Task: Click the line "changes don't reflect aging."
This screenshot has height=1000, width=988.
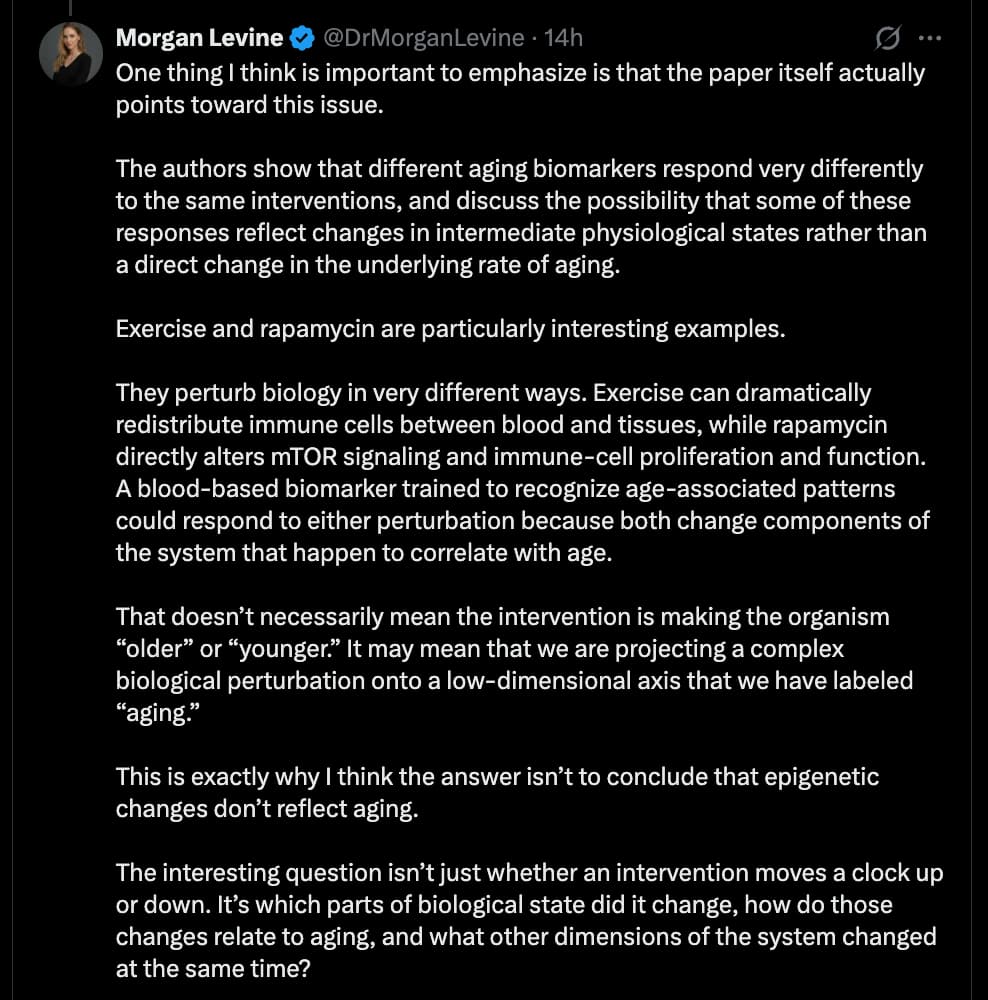Action: point(267,809)
